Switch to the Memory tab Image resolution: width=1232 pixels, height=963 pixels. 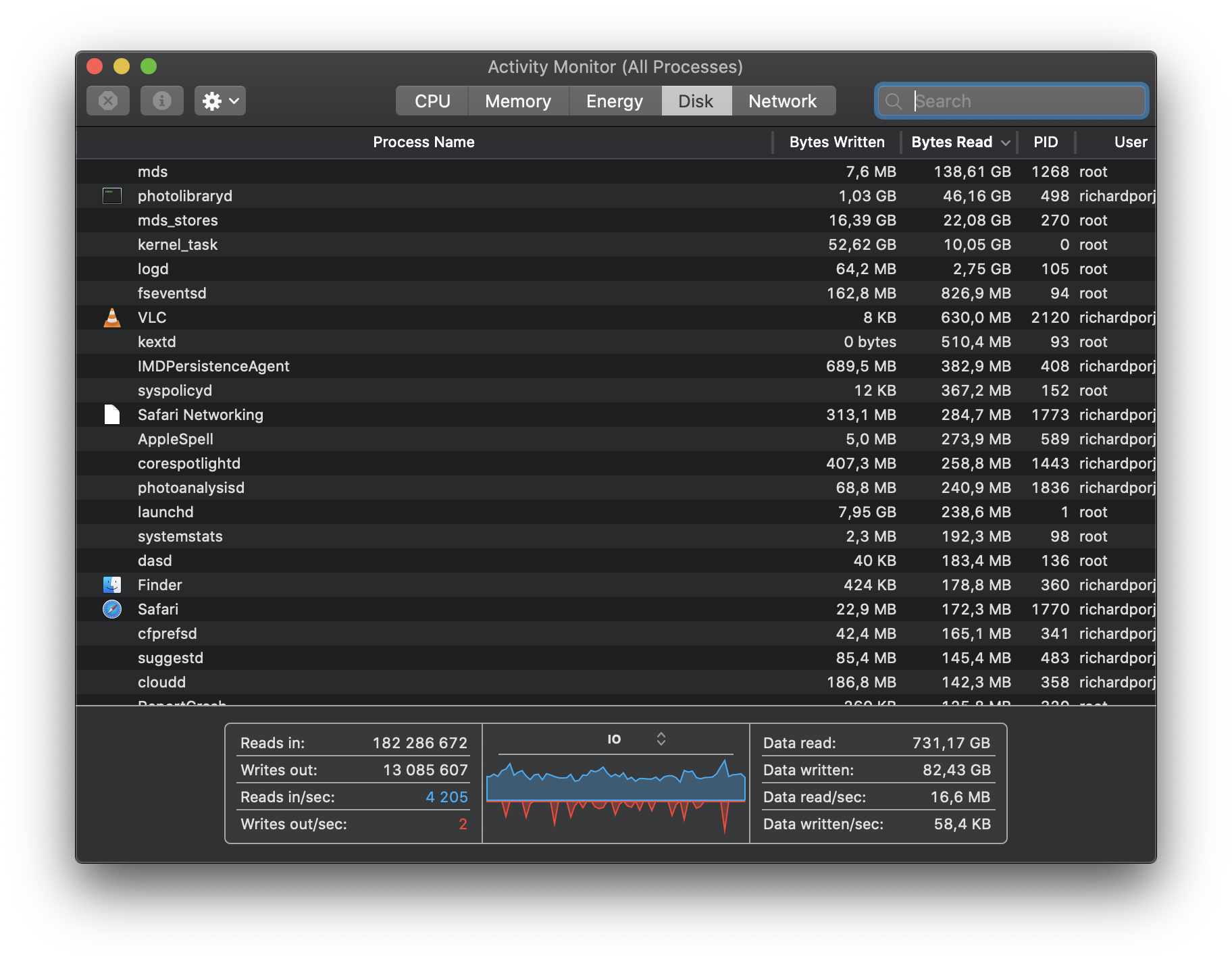point(518,101)
